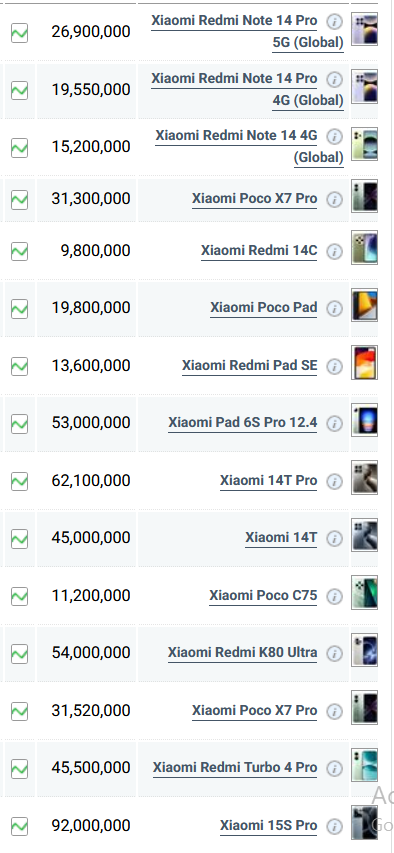
Task: Select the Xiaomi Poco X7 Pro link priced 31,520,000
Action: click(254, 711)
